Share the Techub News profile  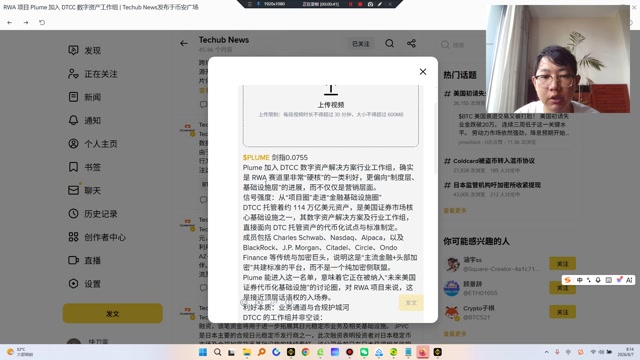(411, 43)
